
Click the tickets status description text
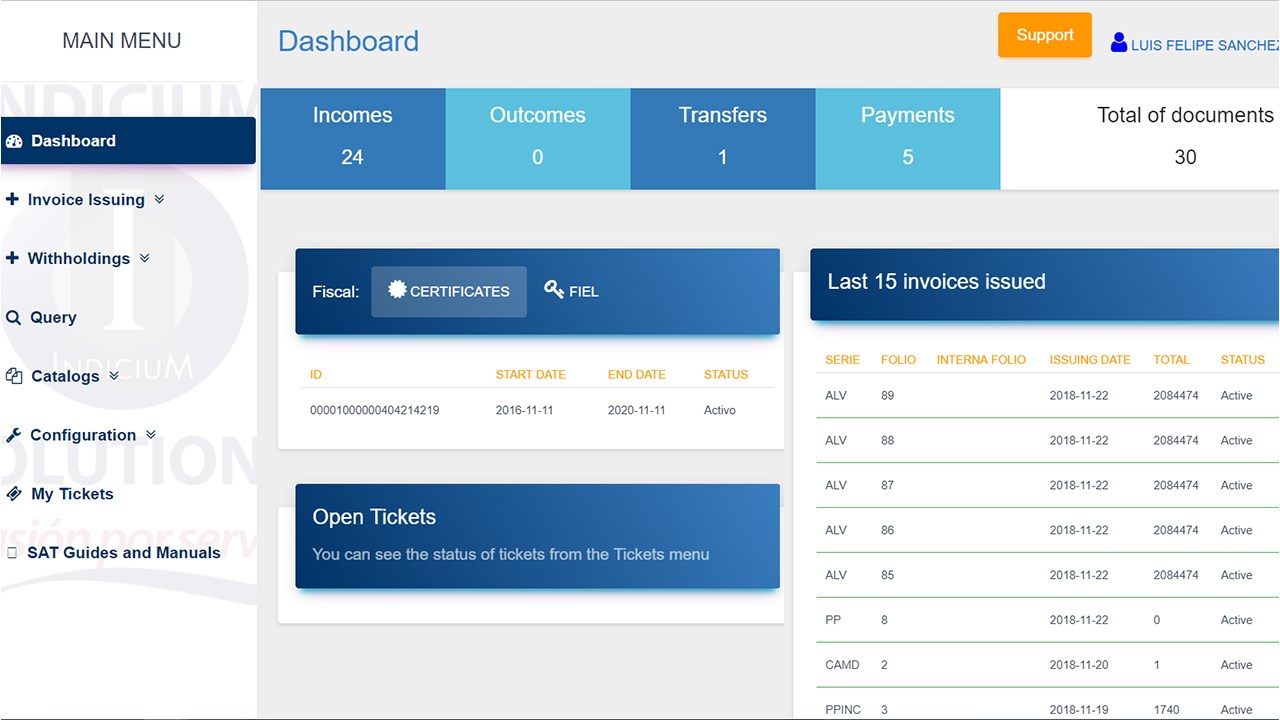coord(511,554)
